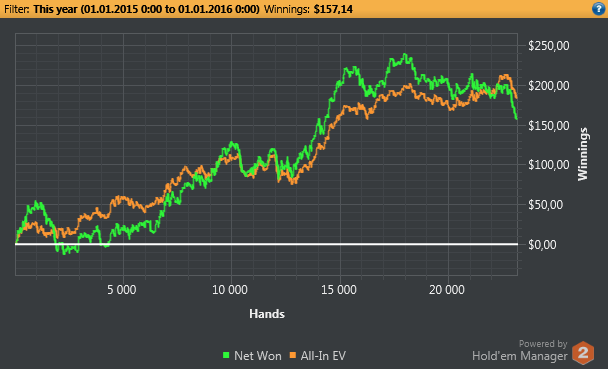Select the Filter label in the top bar

tap(17, 9)
